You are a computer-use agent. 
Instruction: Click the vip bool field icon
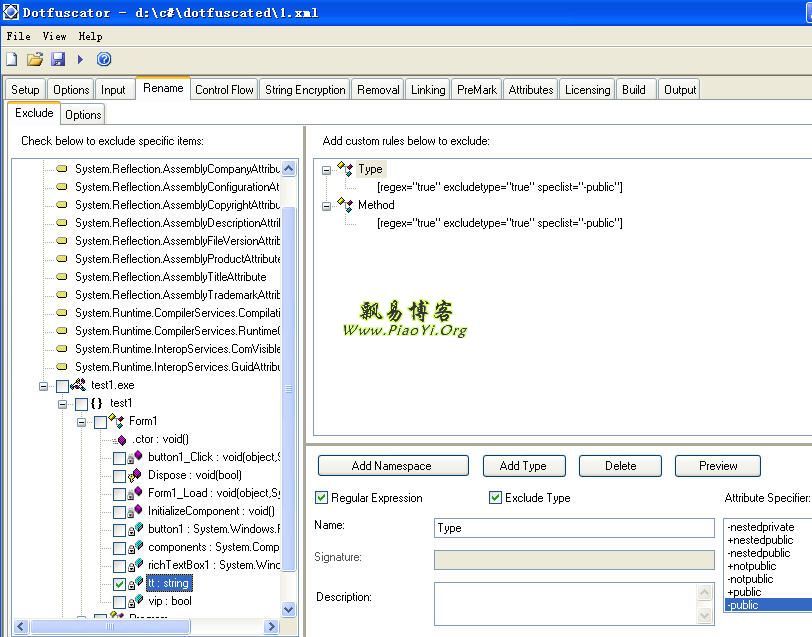(x=135, y=601)
